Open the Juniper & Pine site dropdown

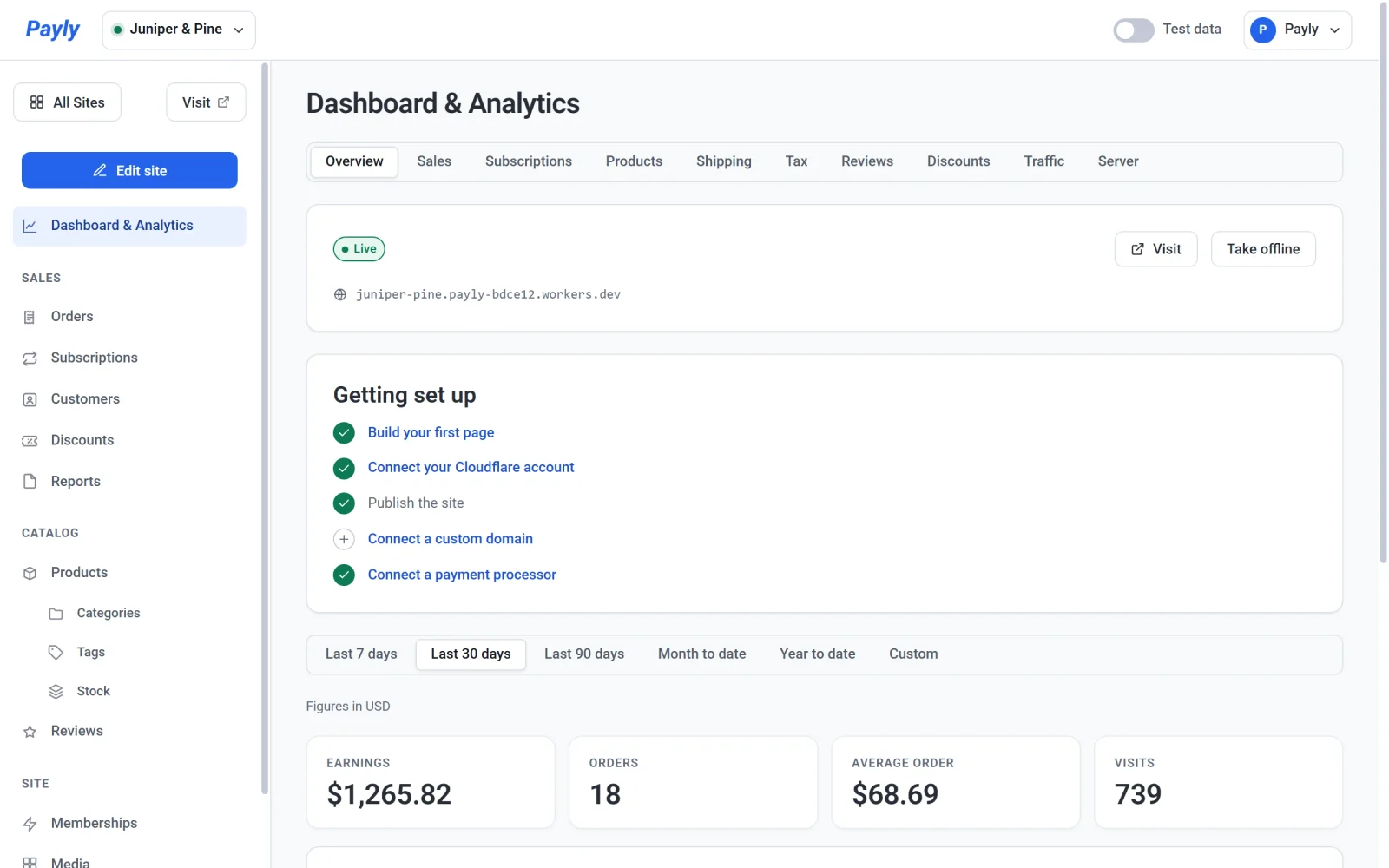tap(179, 30)
